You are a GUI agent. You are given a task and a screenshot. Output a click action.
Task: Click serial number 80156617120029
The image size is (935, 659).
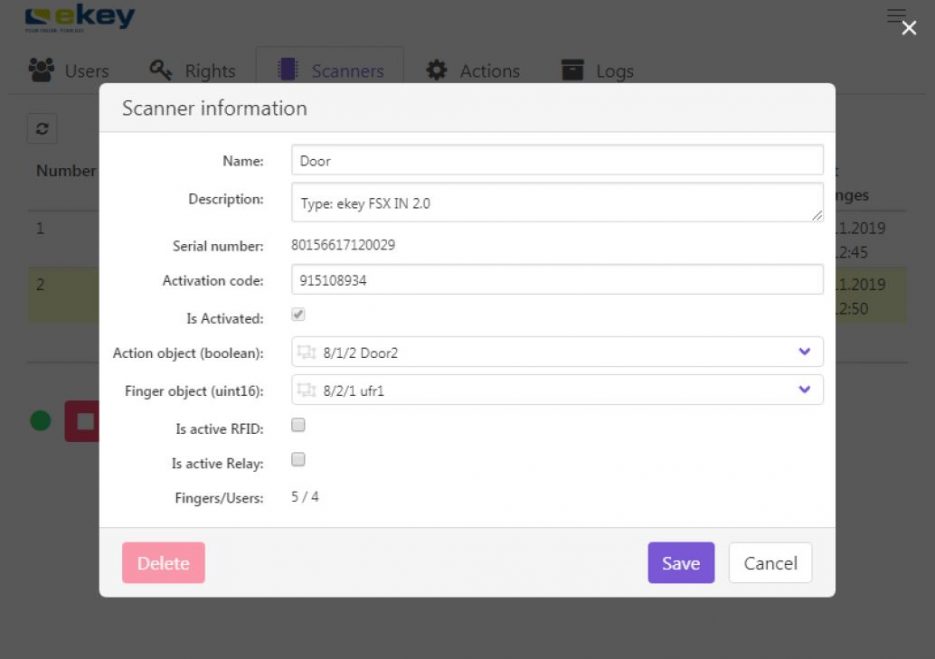343,245
